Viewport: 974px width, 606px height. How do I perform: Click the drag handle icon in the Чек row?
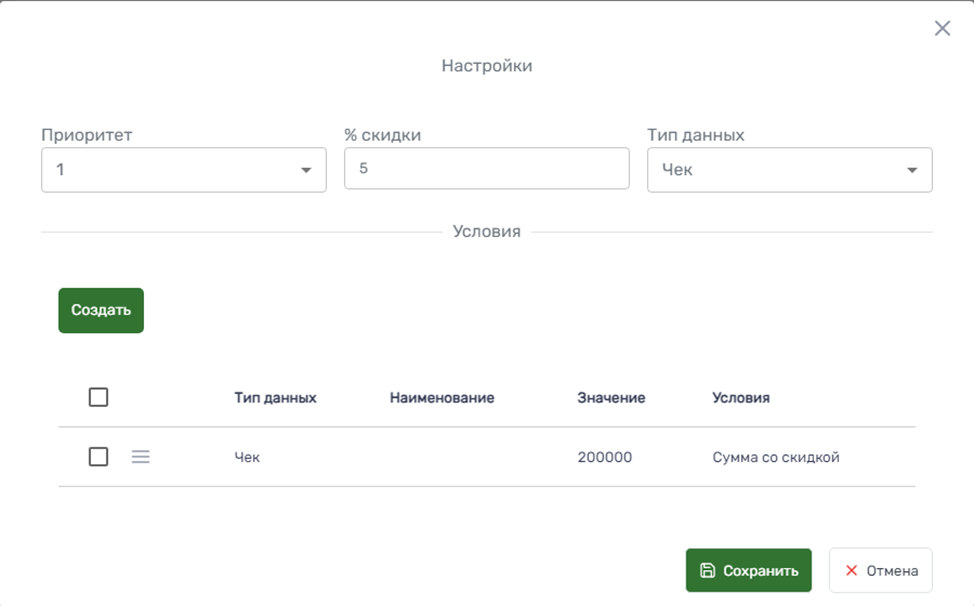pyautogui.click(x=141, y=457)
